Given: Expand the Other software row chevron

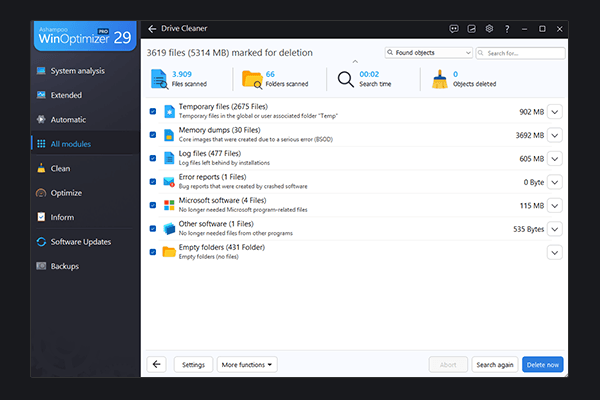Looking at the screenshot, I should (x=554, y=229).
